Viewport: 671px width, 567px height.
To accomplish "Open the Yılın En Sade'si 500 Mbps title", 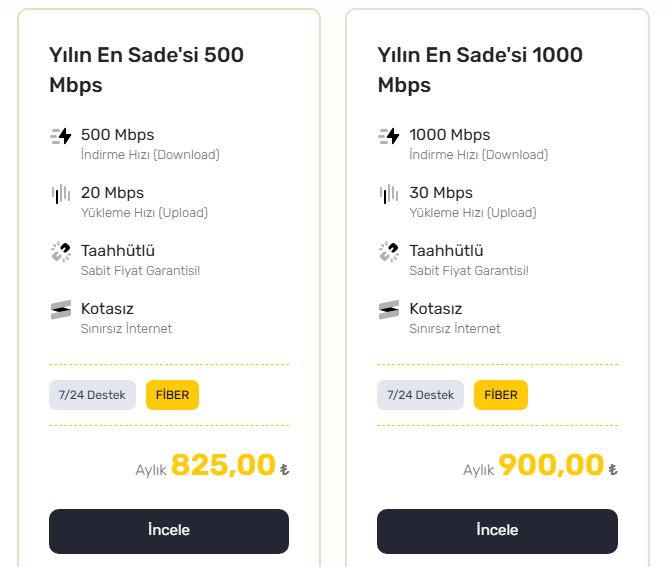I will (146, 70).
